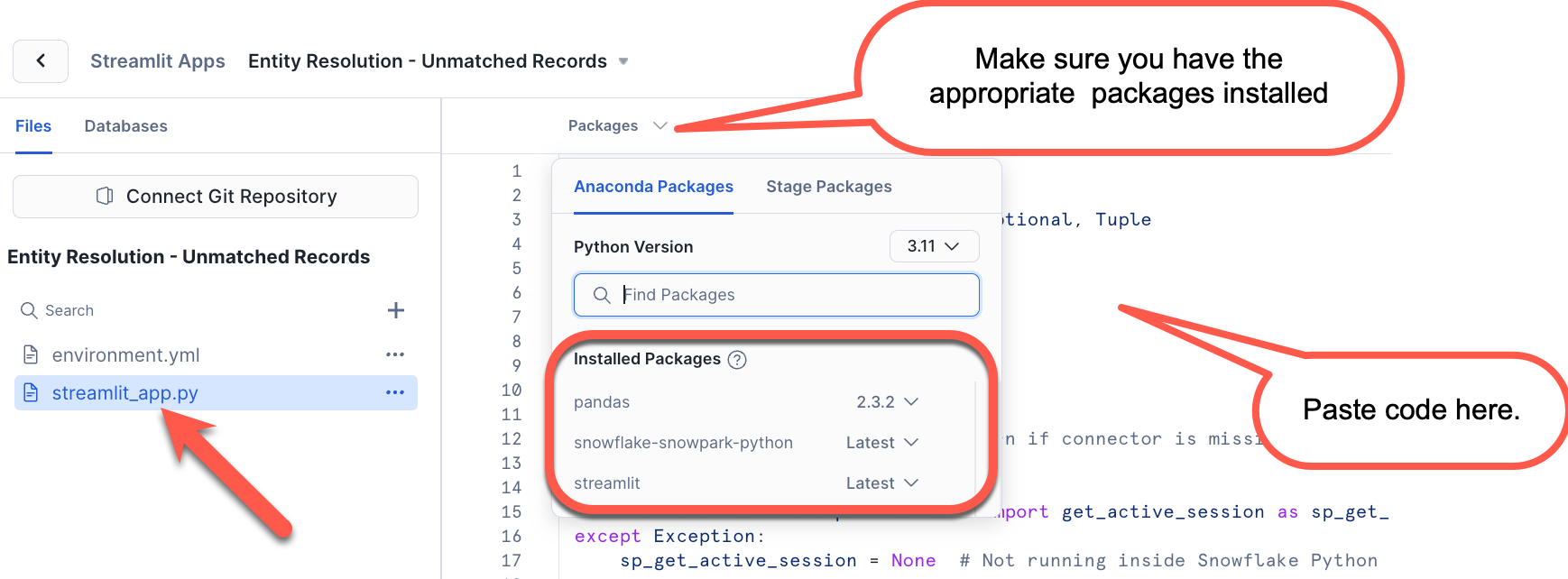Image resolution: width=1568 pixels, height=579 pixels.
Task: Switch to the Stage Packages tab
Action: click(828, 187)
